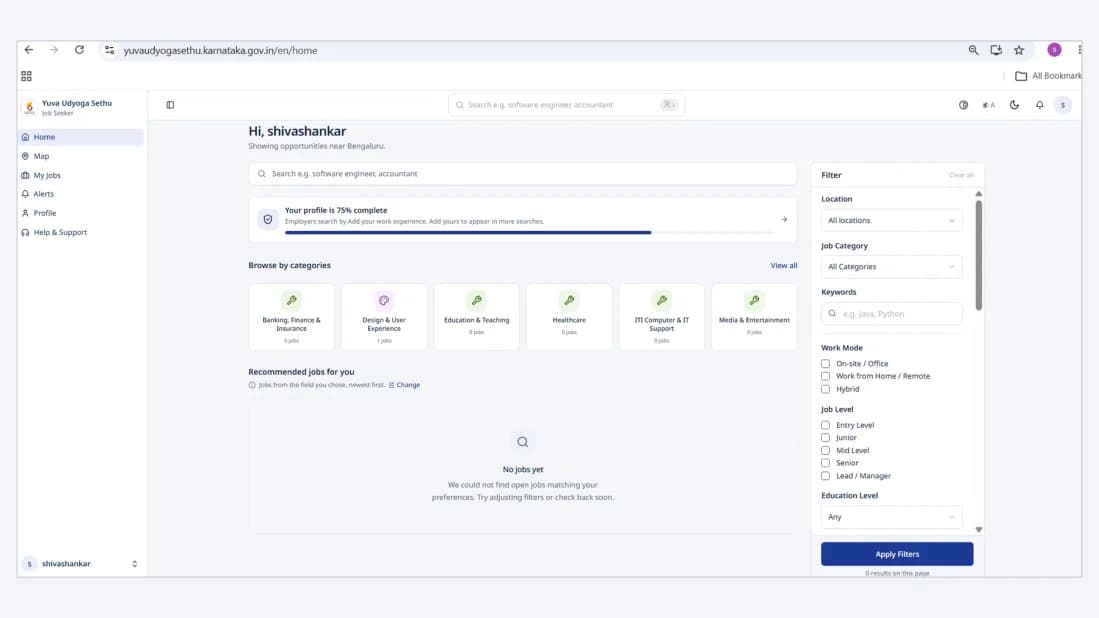Select IT Computer & IT Support category

point(662,317)
